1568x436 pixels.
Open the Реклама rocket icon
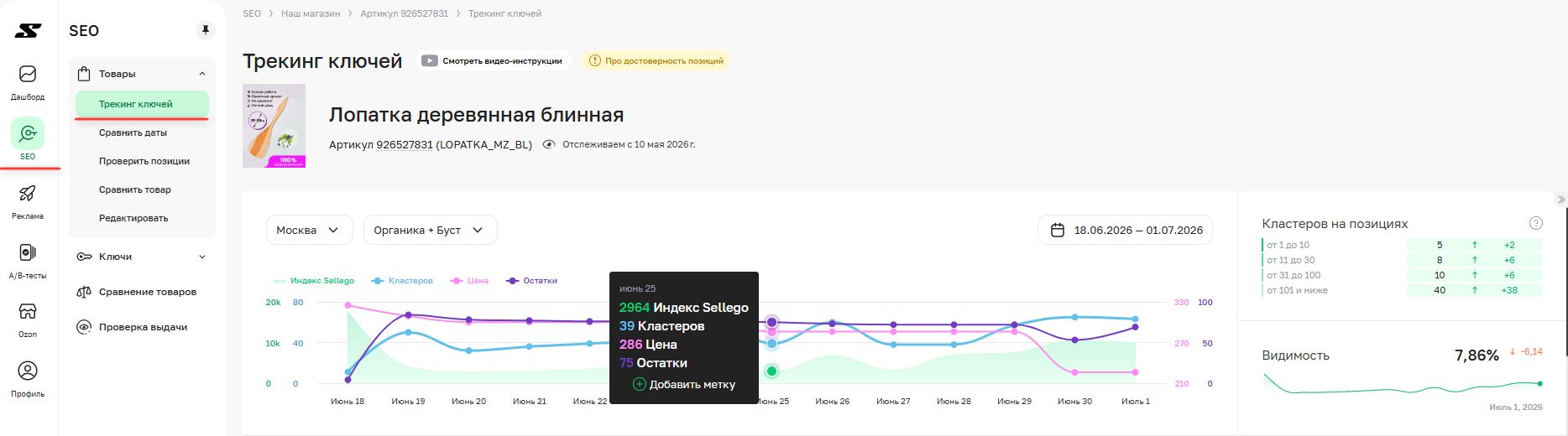[28, 193]
